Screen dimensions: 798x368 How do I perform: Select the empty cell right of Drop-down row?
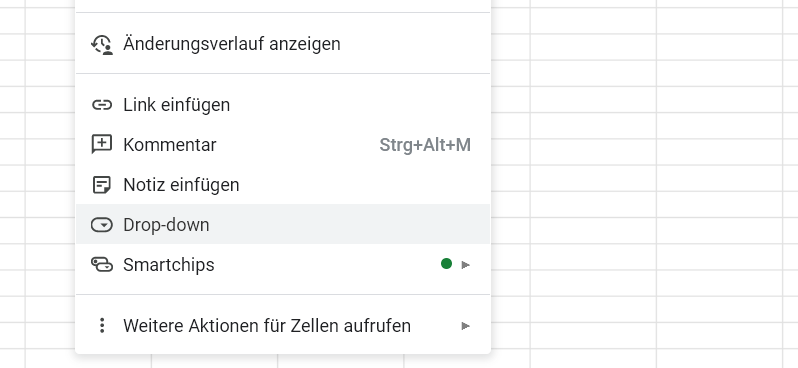(593, 231)
